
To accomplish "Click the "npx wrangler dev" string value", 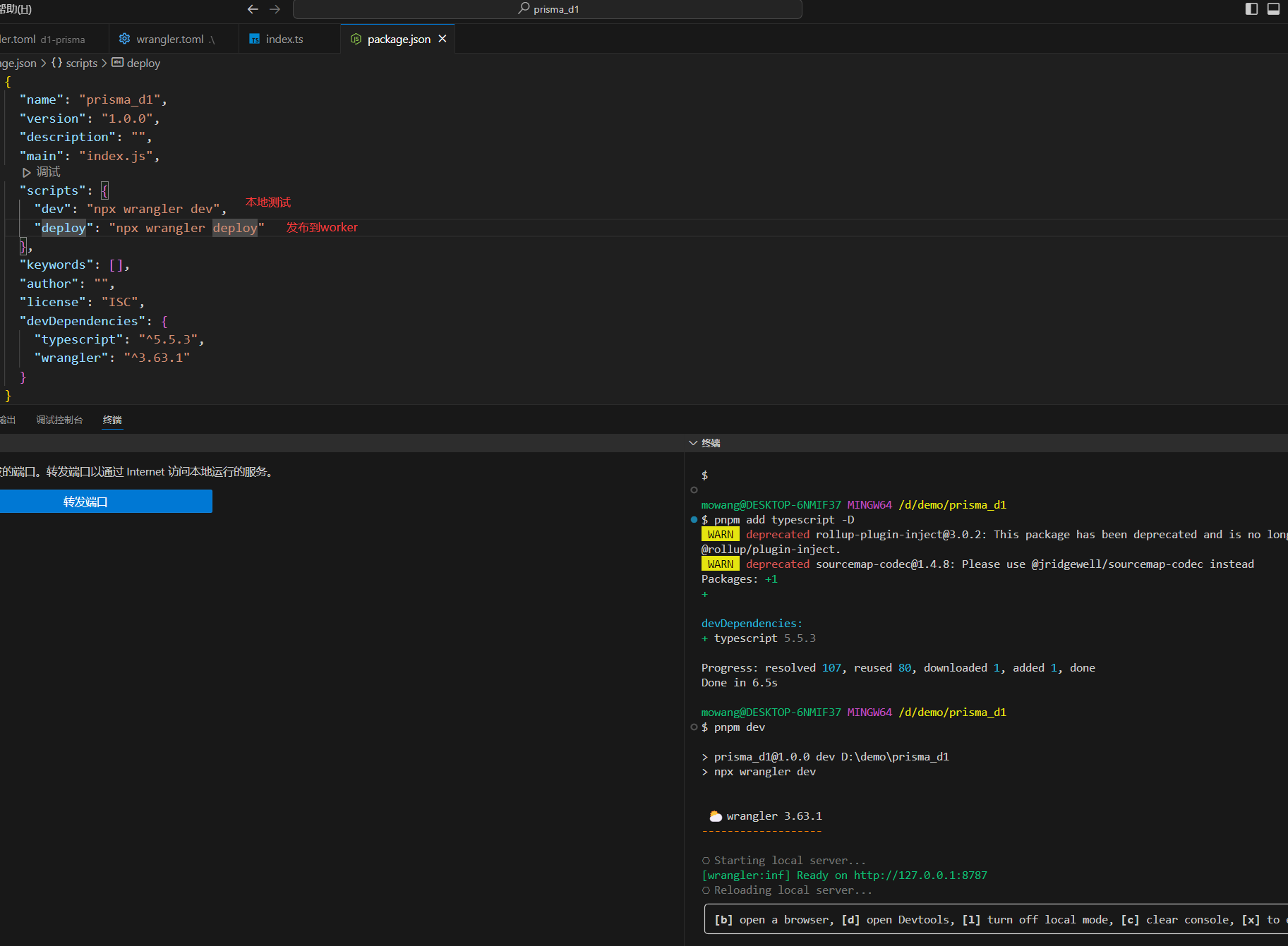I will pyautogui.click(x=153, y=209).
